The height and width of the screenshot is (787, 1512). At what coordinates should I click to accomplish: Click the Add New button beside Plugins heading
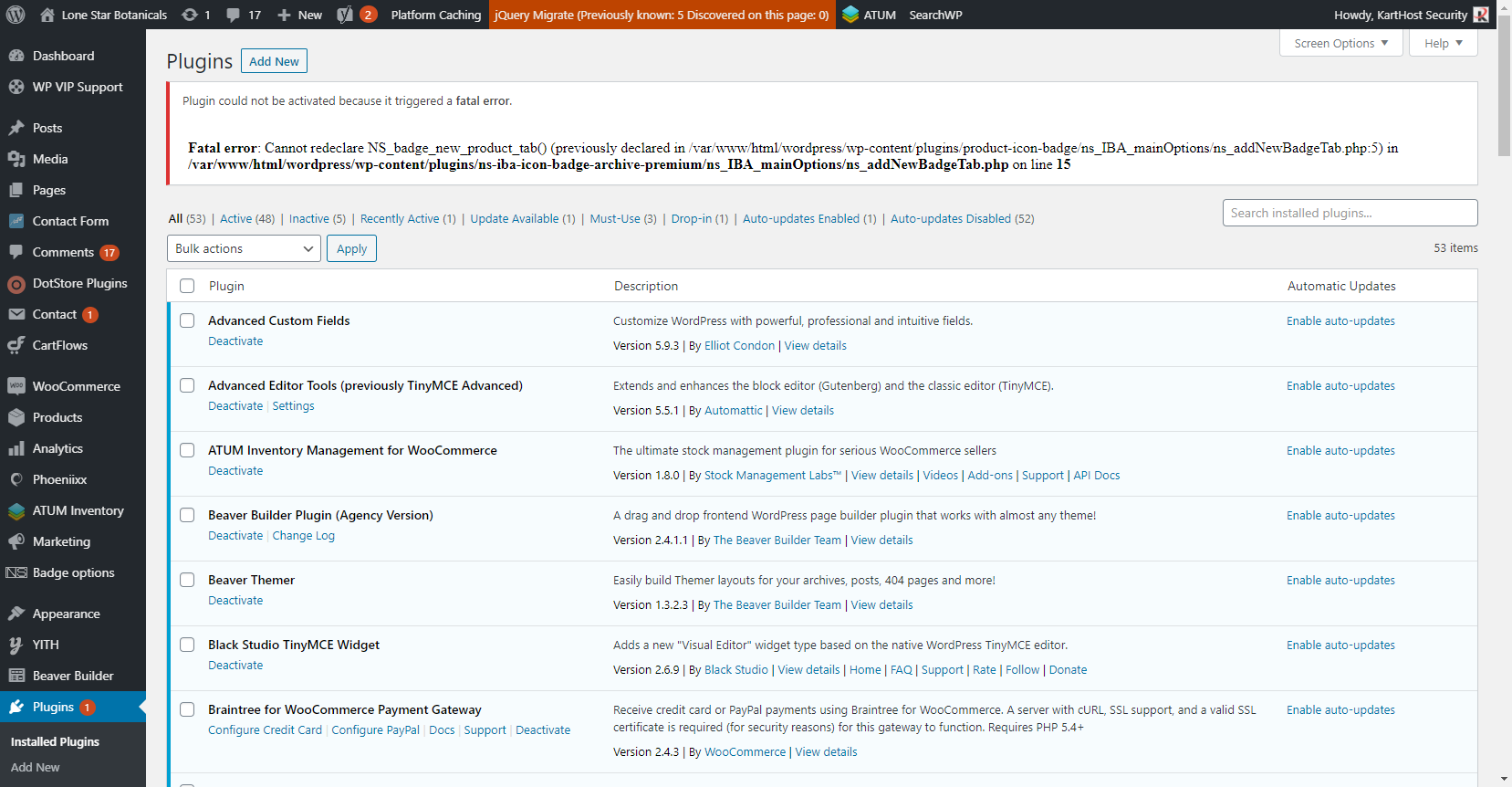[274, 61]
